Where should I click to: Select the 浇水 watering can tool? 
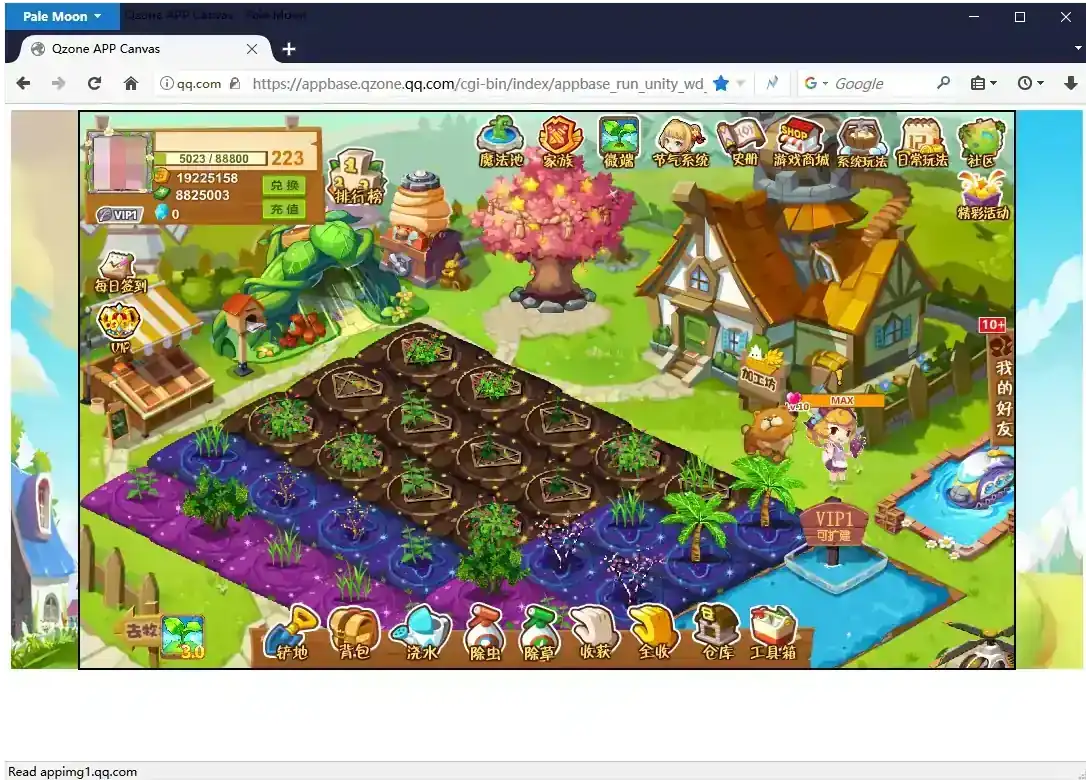click(x=420, y=632)
